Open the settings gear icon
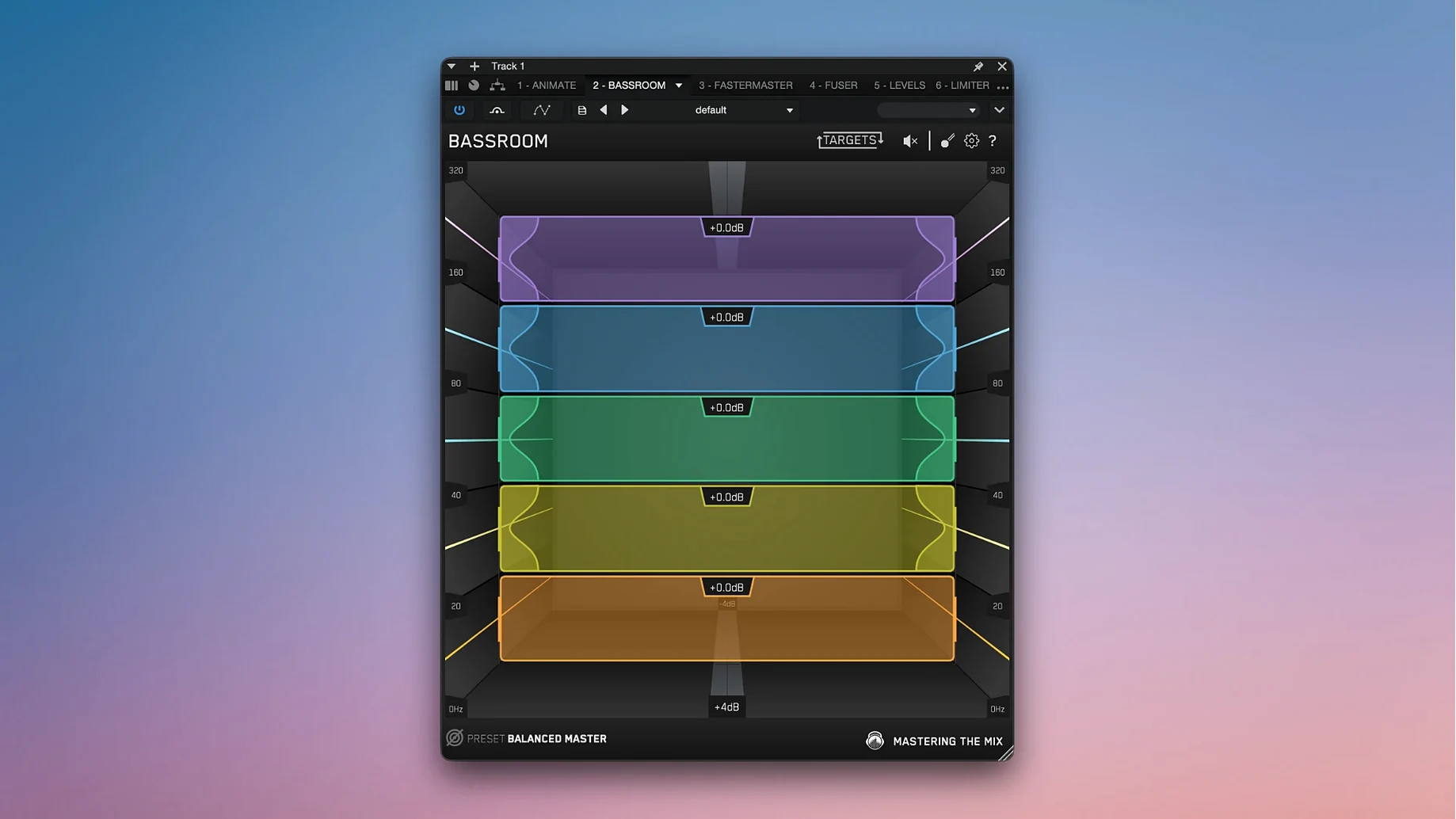Viewport: 1456px width, 819px height. click(x=971, y=141)
